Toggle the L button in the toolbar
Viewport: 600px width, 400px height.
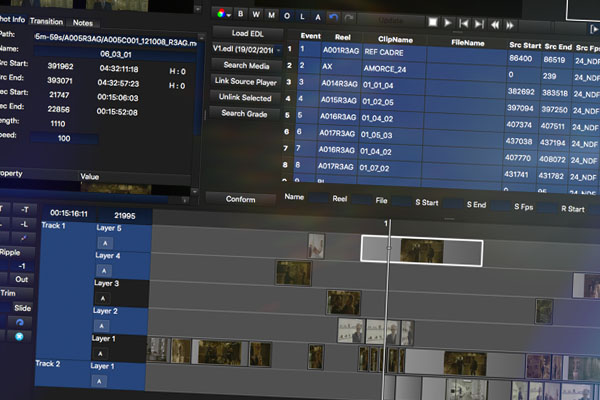tap(302, 16)
